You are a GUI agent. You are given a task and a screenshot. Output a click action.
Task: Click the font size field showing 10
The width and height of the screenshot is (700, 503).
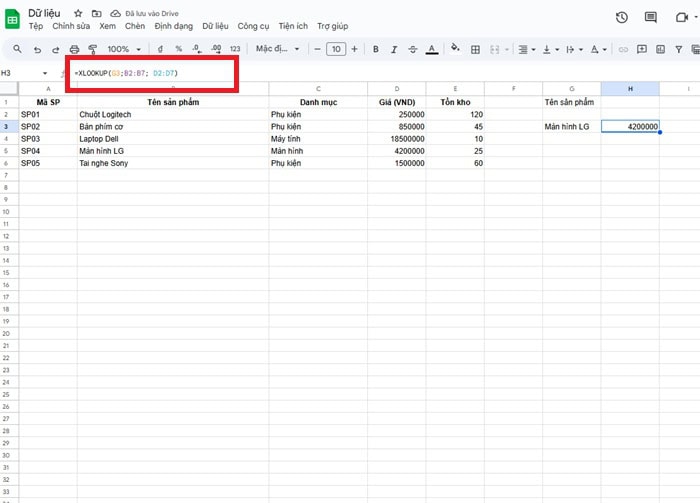pyautogui.click(x=336, y=49)
